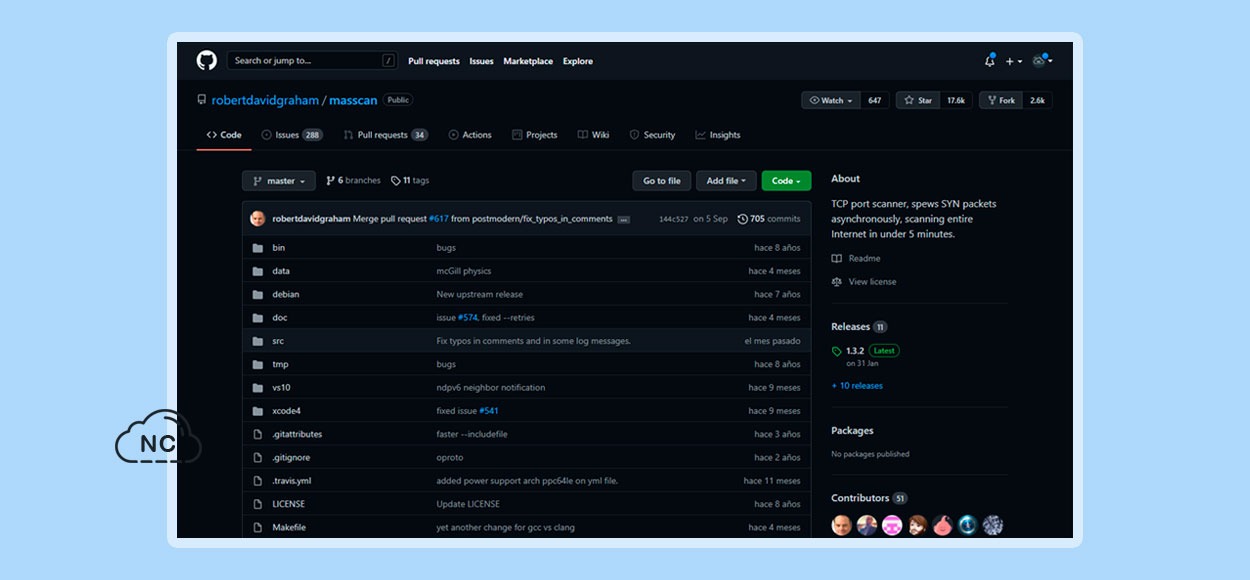
Task: Open the doc folder
Action: [280, 318]
